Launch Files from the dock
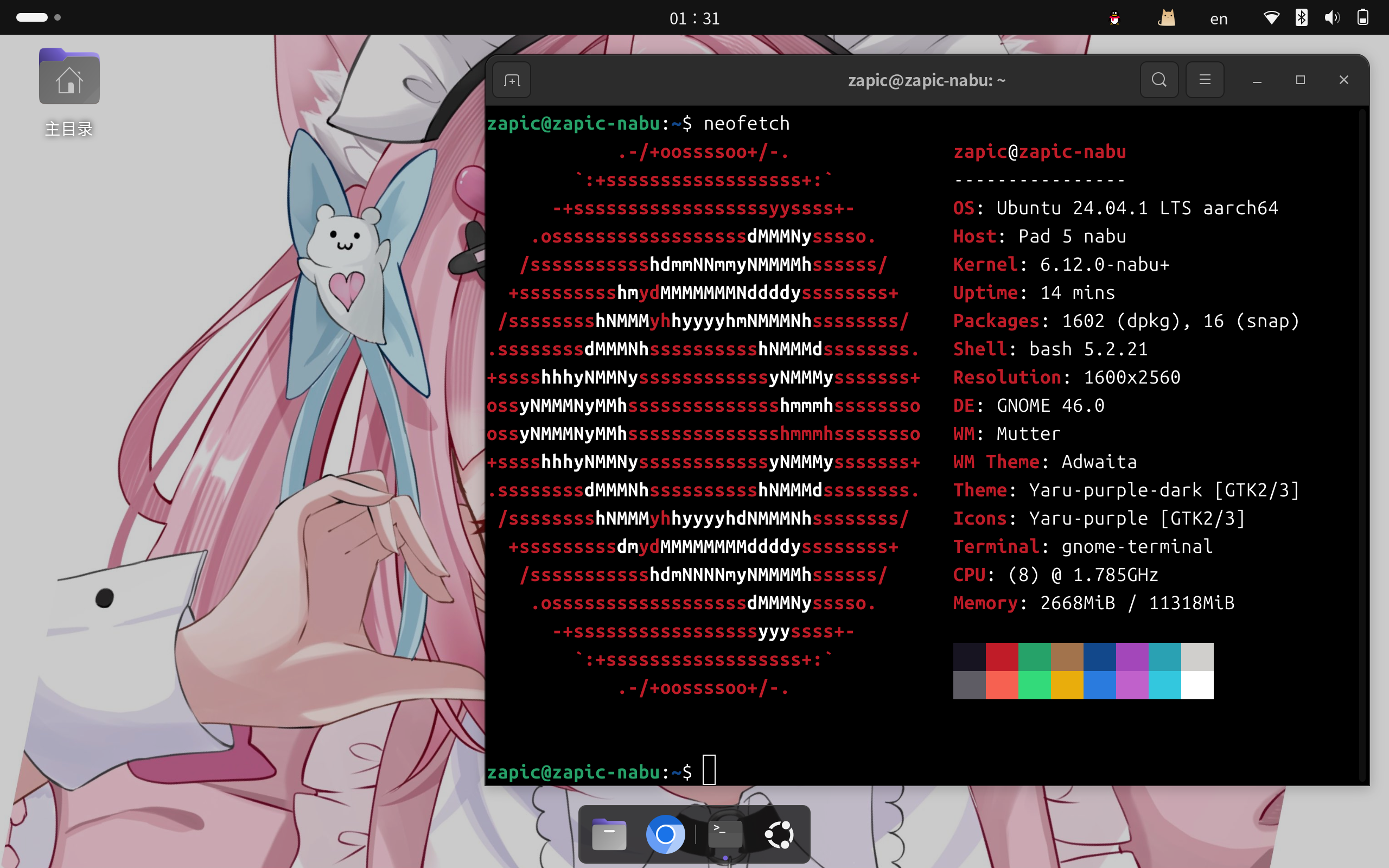Image resolution: width=1389 pixels, height=868 pixels. [609, 834]
